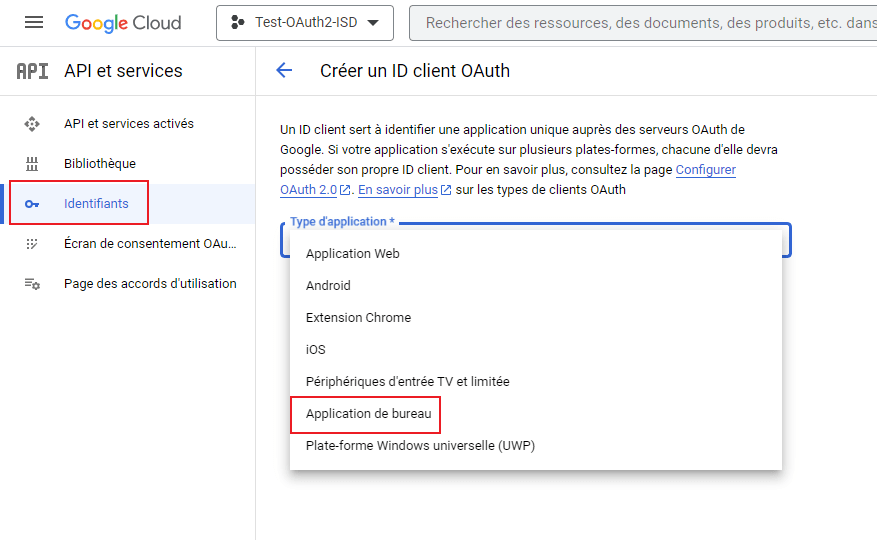Click the API et services activés icon

tap(32, 124)
